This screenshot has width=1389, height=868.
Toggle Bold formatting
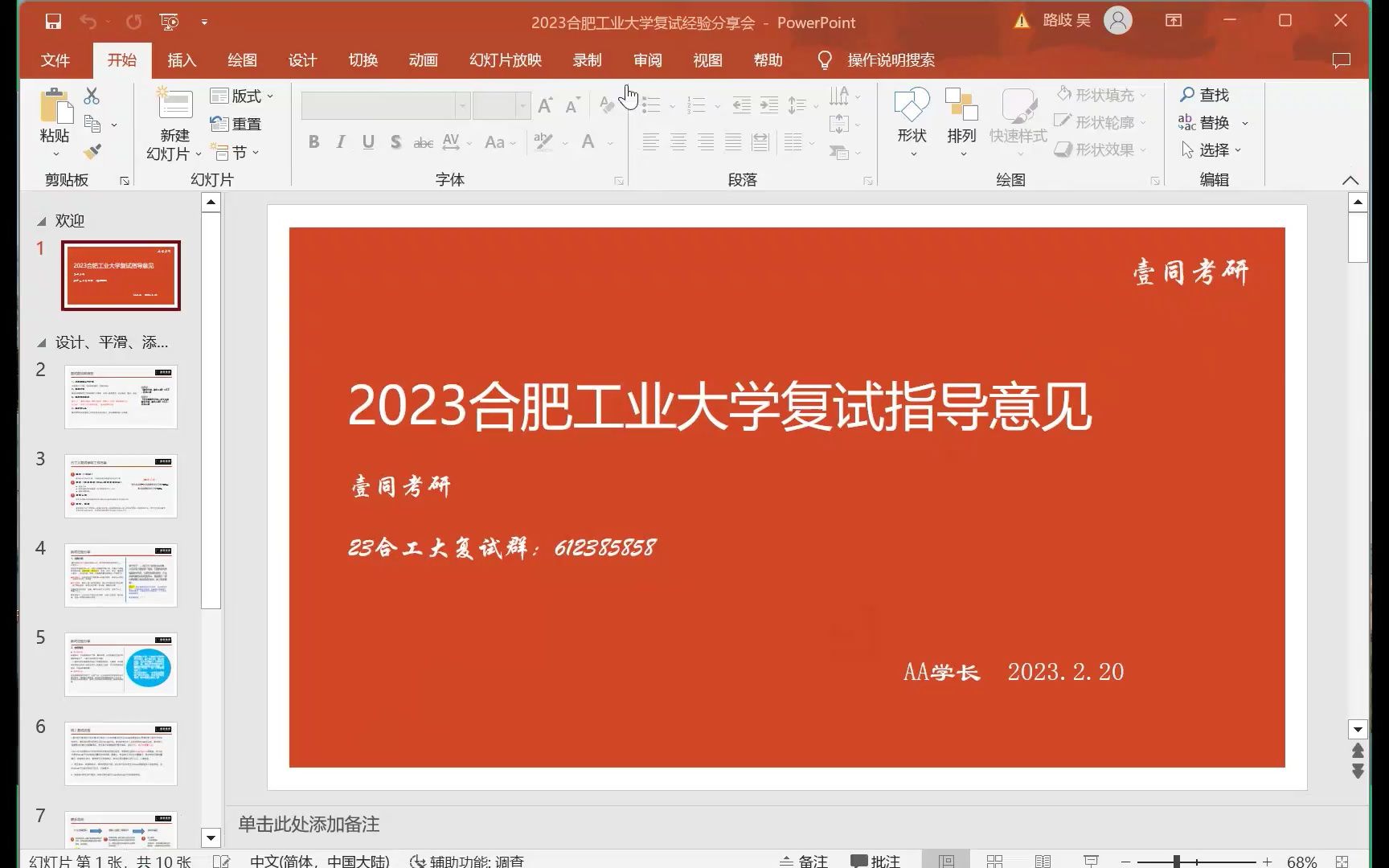313,142
